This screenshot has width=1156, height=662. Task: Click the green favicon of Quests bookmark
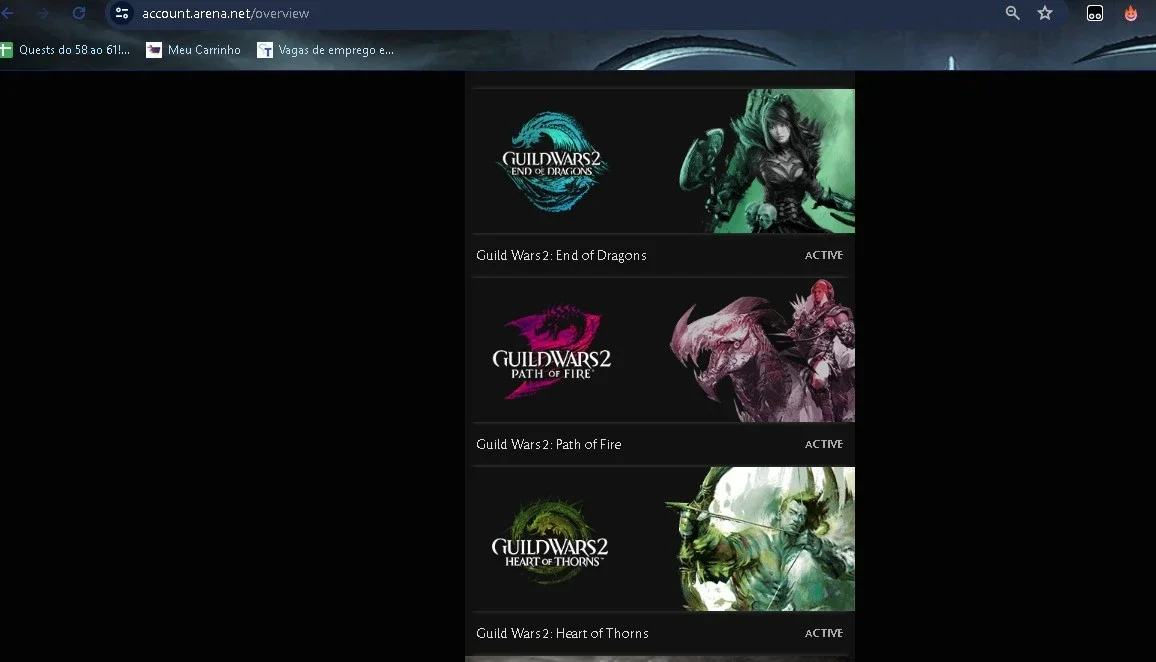(x=6, y=50)
